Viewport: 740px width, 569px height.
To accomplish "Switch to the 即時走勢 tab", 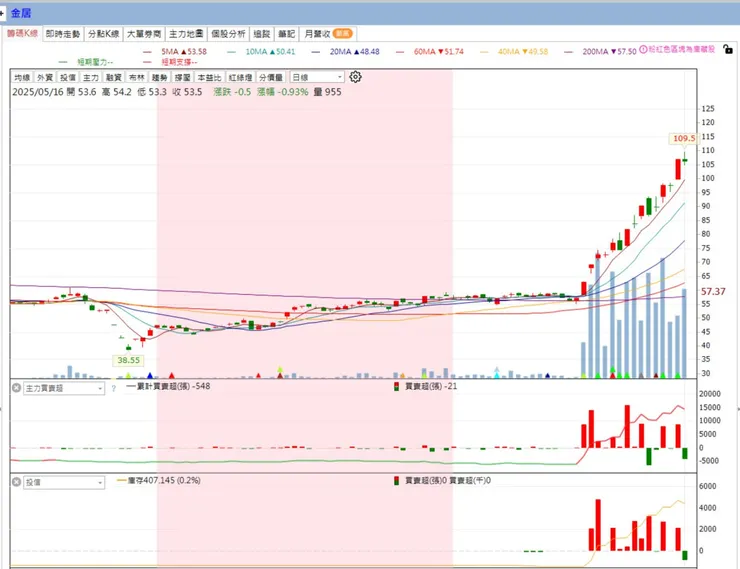I will [63, 34].
